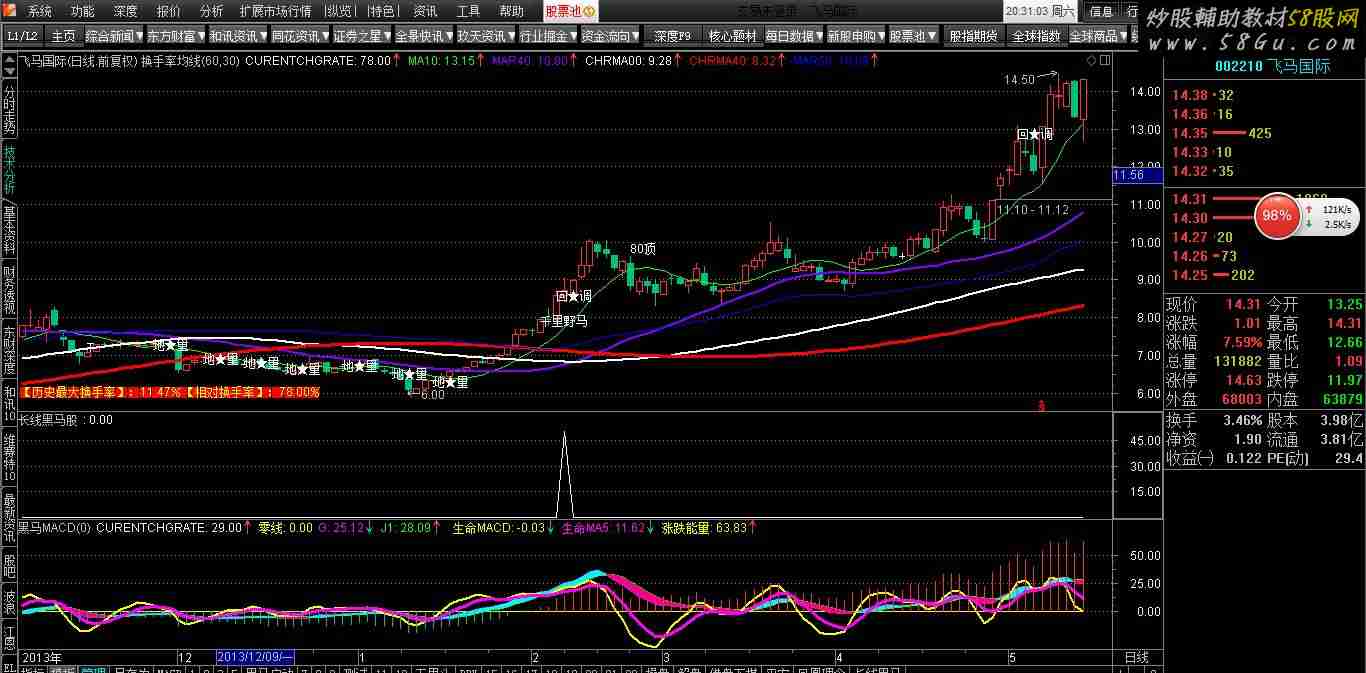The width and height of the screenshot is (1366, 673).
Task: Click the 深度F9 button
Action: (672, 35)
